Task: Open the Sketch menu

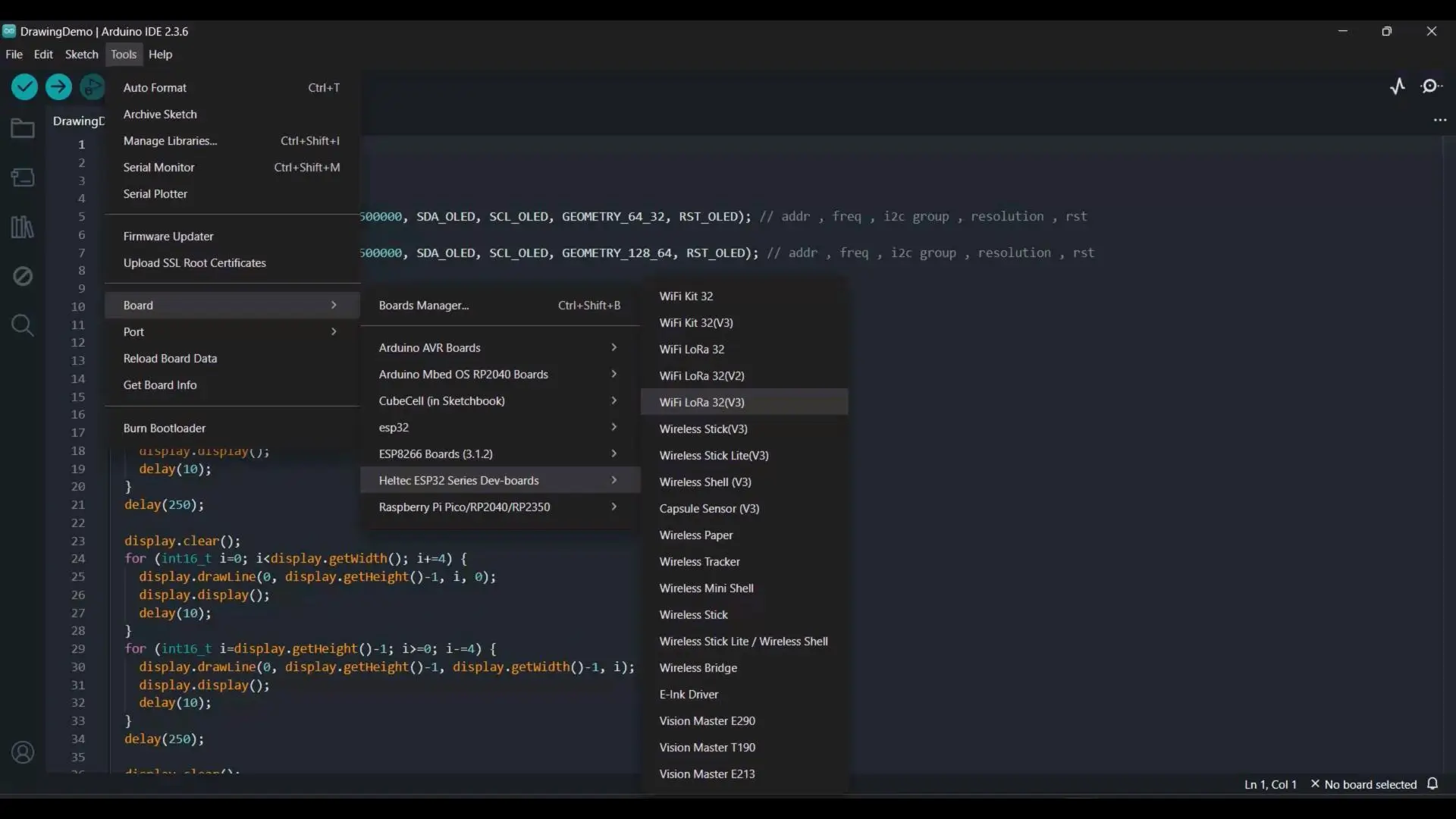Action: 81,55
